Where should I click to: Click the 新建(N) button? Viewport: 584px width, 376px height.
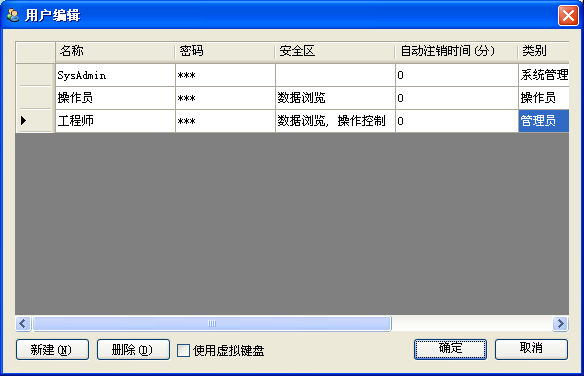click(53, 350)
